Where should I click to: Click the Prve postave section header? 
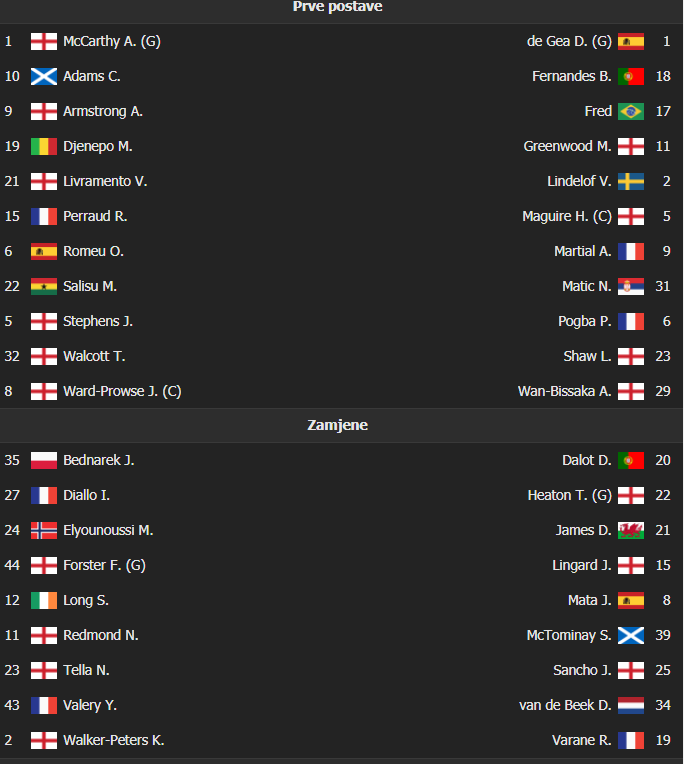[338, 6]
